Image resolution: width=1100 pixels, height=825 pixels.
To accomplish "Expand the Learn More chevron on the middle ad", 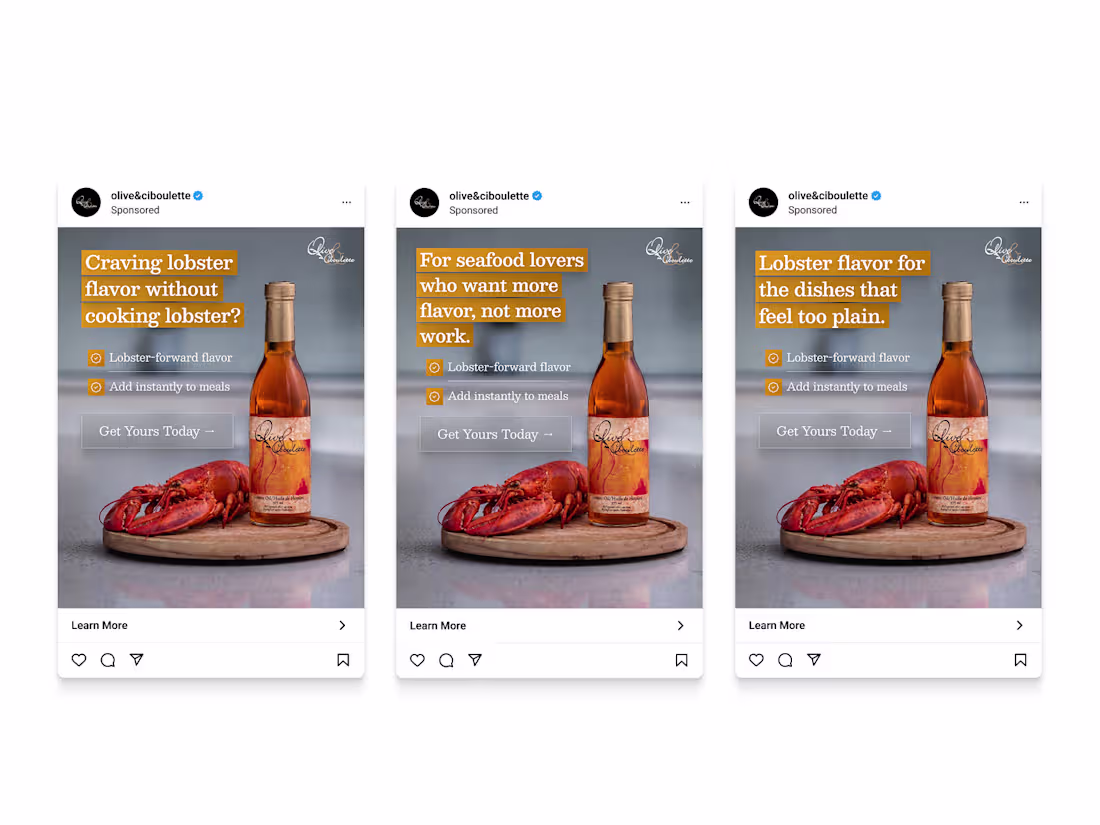I will (x=681, y=625).
